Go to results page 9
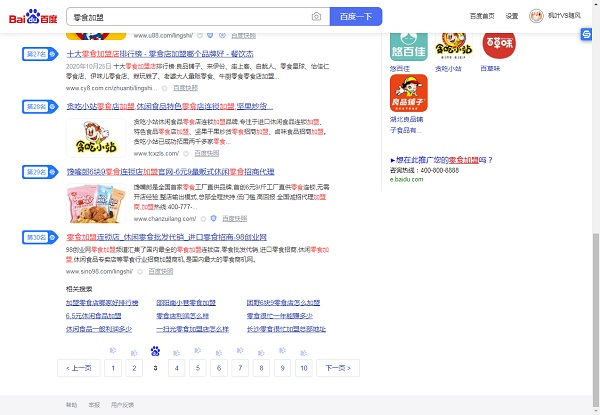Screen dimensions: 600x415 [x=282, y=368]
